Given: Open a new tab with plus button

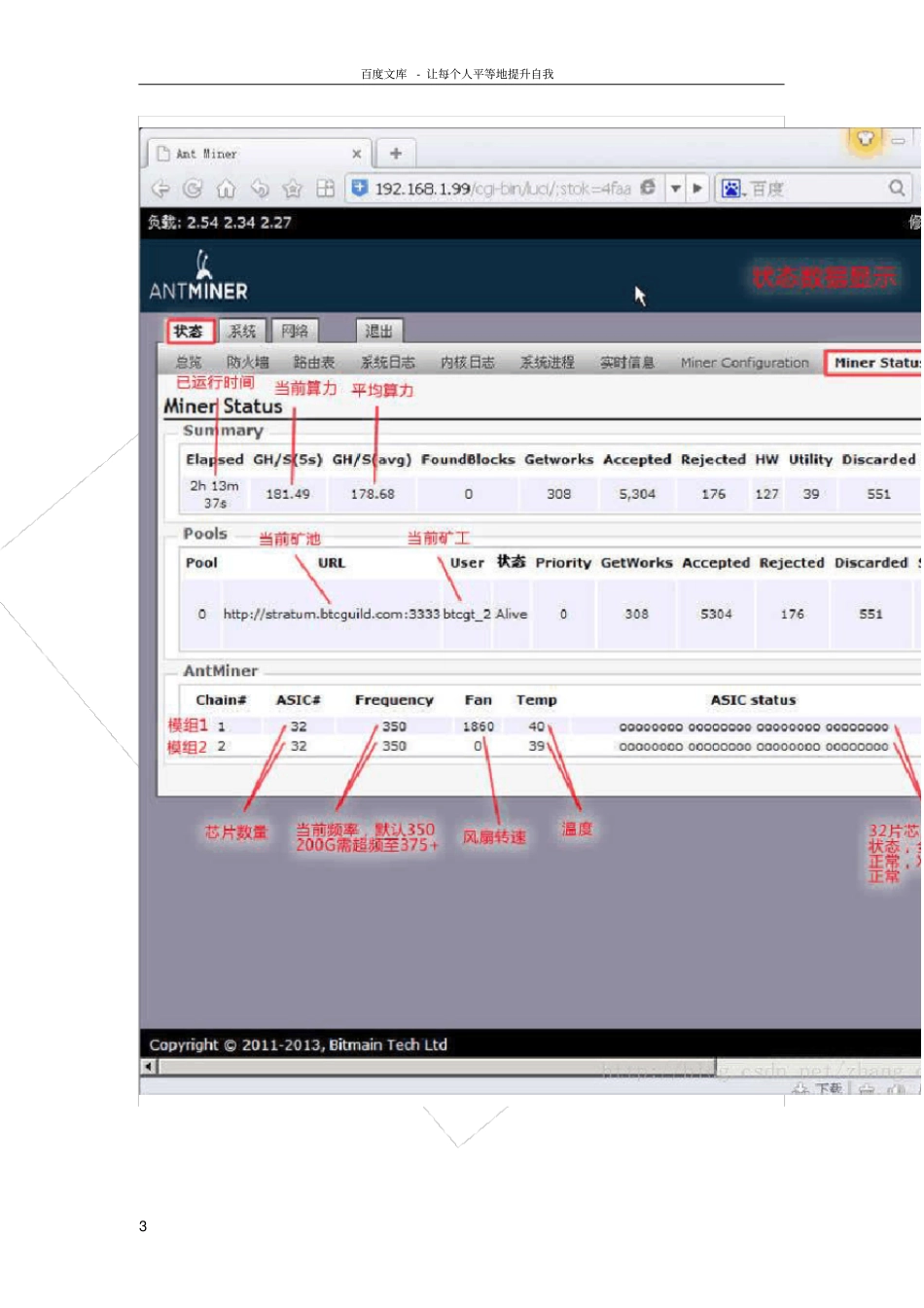Looking at the screenshot, I should 396,153.
